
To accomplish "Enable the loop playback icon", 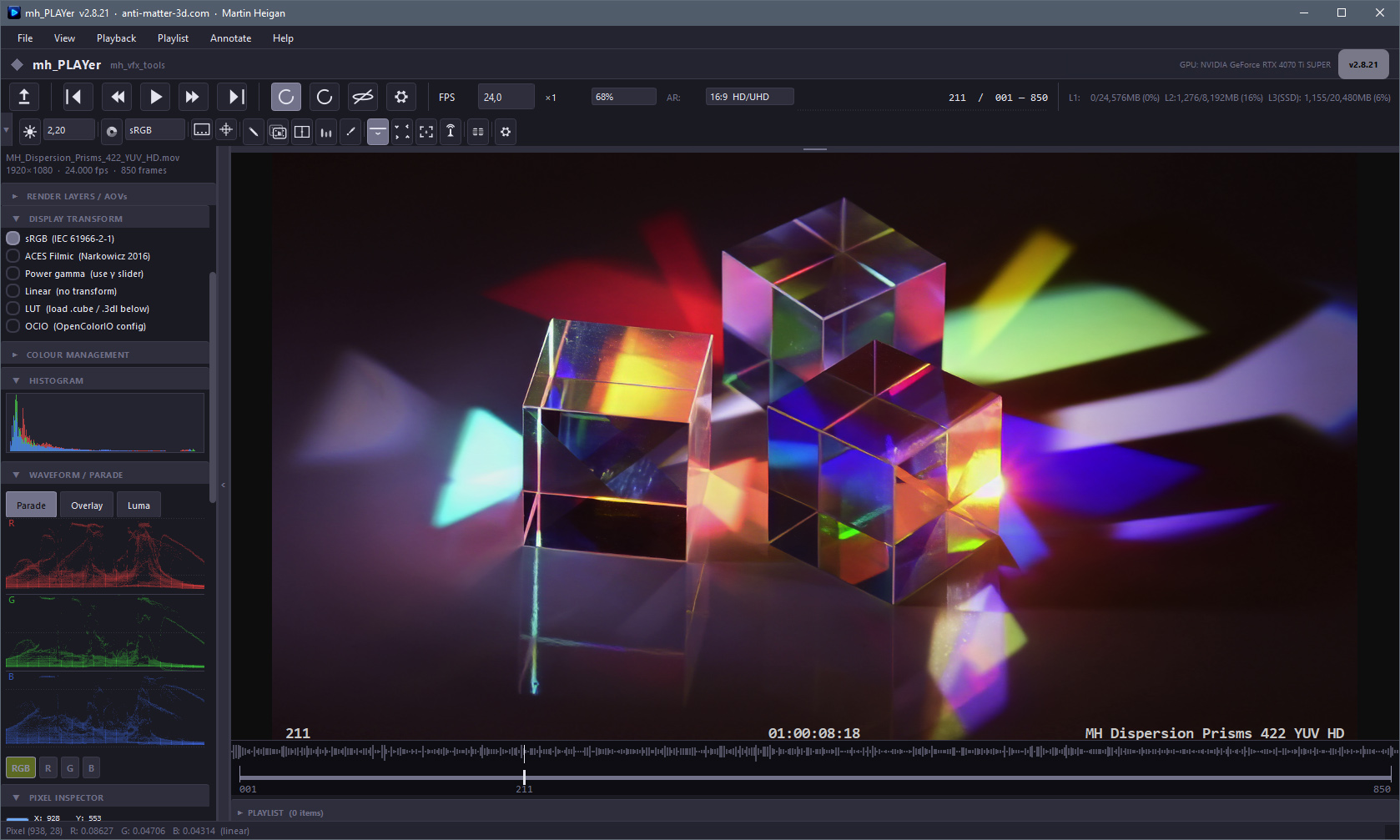I will [286, 96].
